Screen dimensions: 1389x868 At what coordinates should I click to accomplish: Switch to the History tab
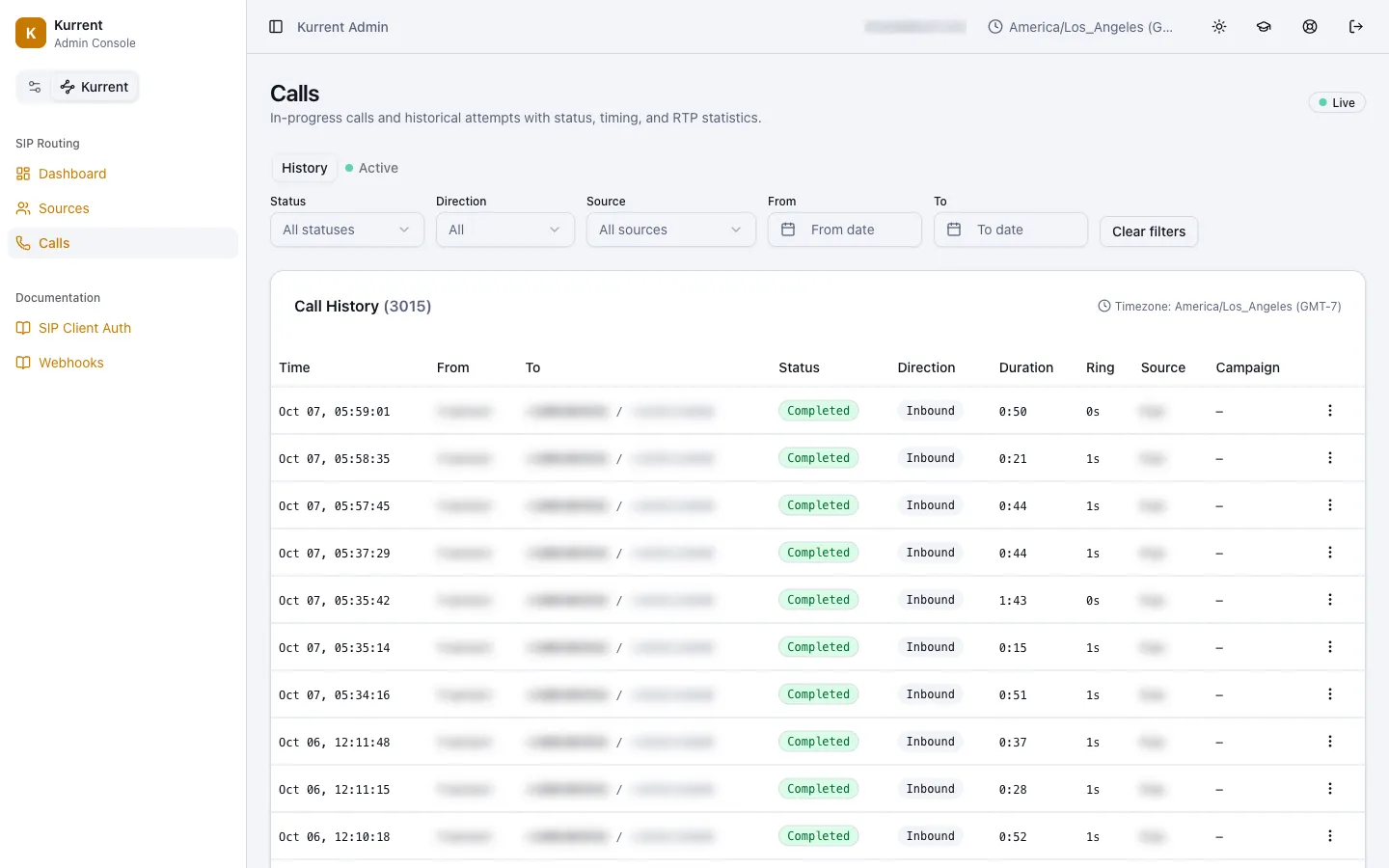point(305,168)
